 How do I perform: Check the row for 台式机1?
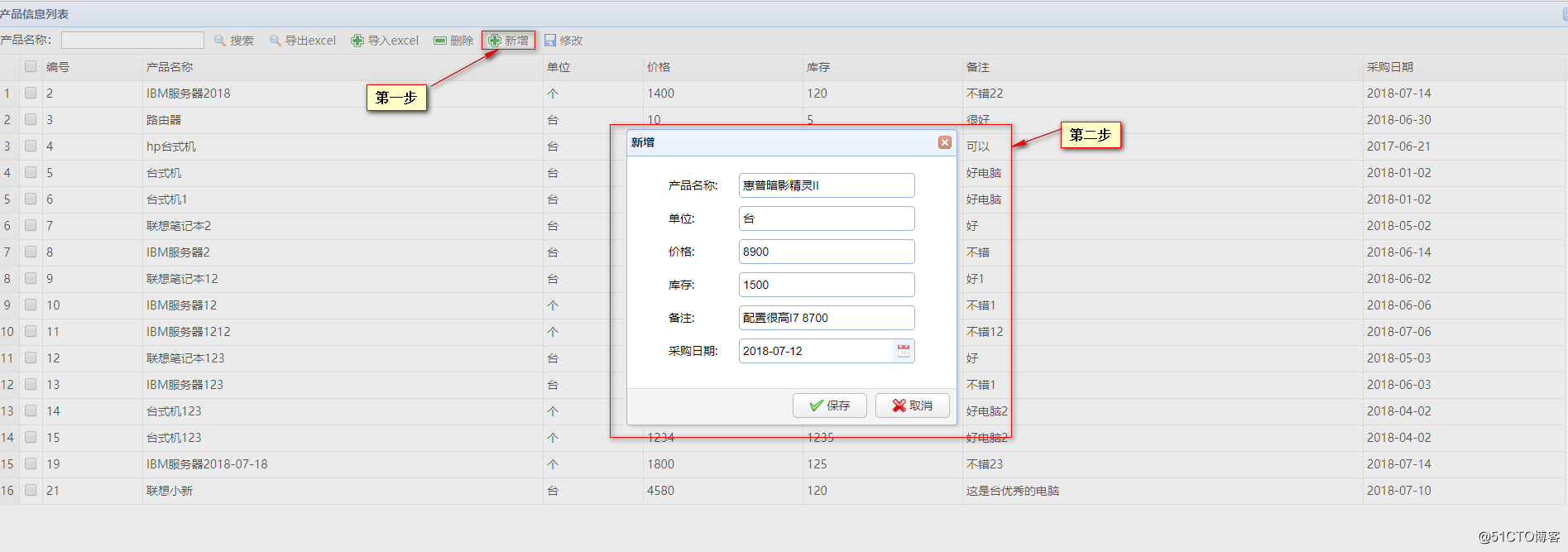pos(31,199)
